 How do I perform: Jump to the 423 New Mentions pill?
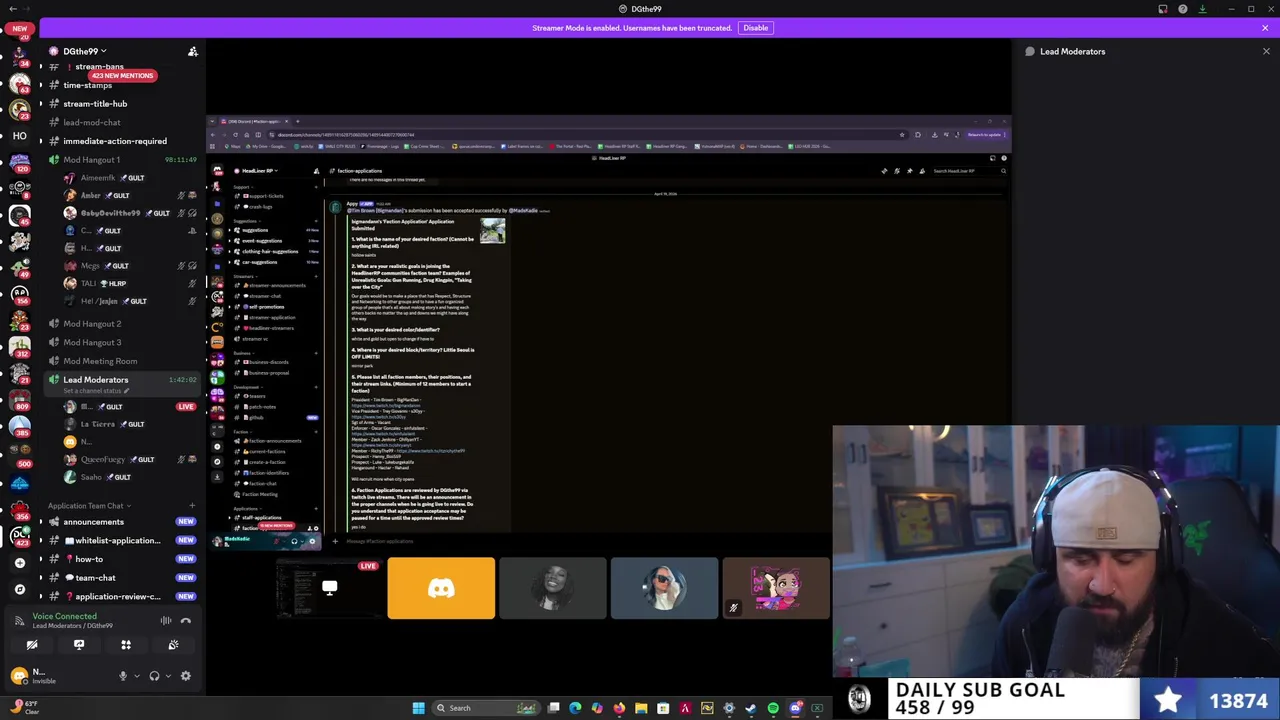pos(122,76)
